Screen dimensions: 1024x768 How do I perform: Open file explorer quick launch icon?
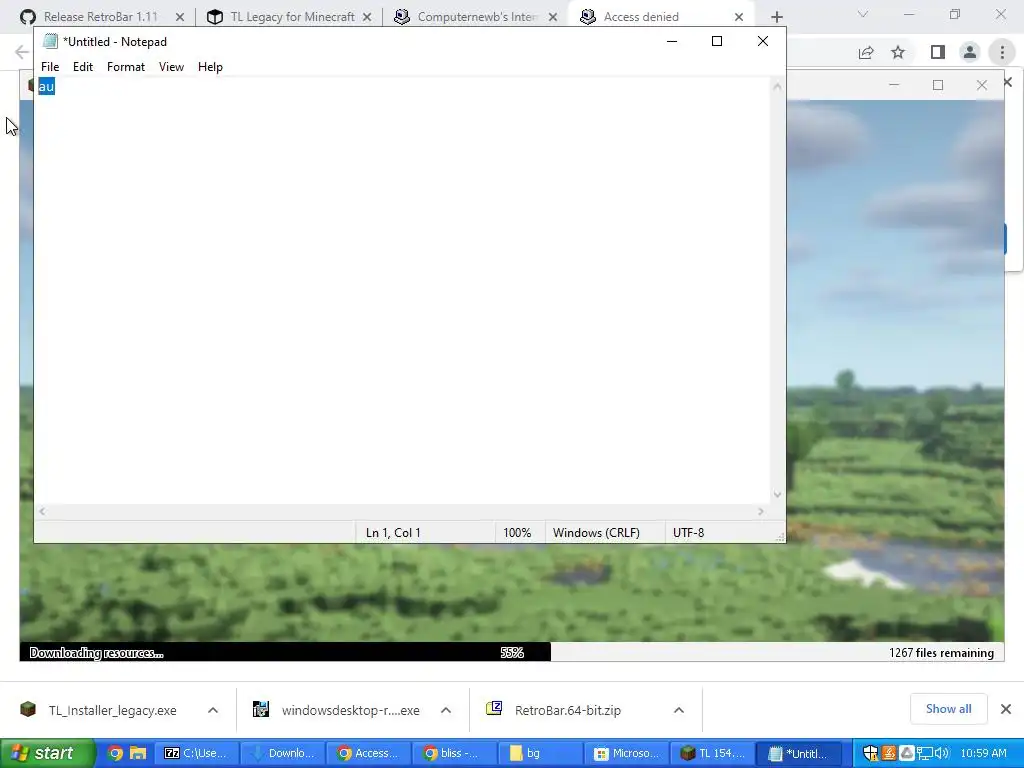click(x=138, y=753)
